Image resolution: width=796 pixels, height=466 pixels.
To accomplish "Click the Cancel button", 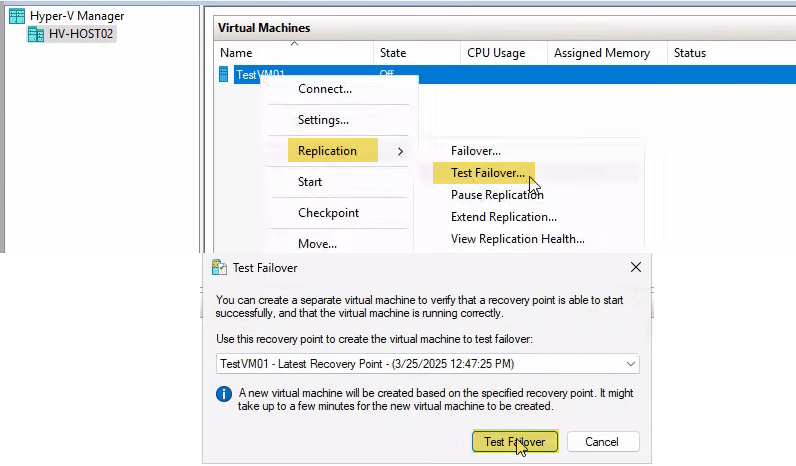I will (x=603, y=442).
